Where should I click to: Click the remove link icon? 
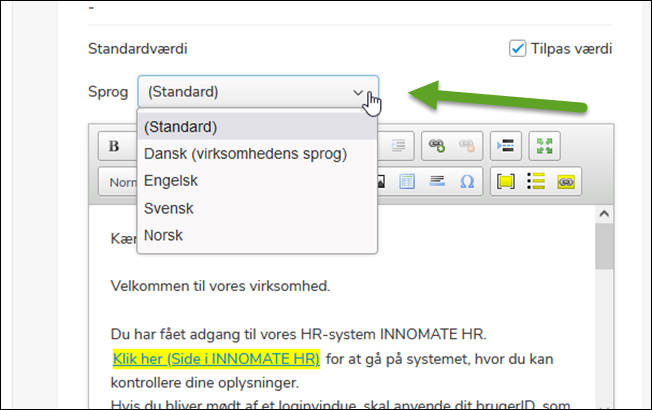tap(468, 146)
